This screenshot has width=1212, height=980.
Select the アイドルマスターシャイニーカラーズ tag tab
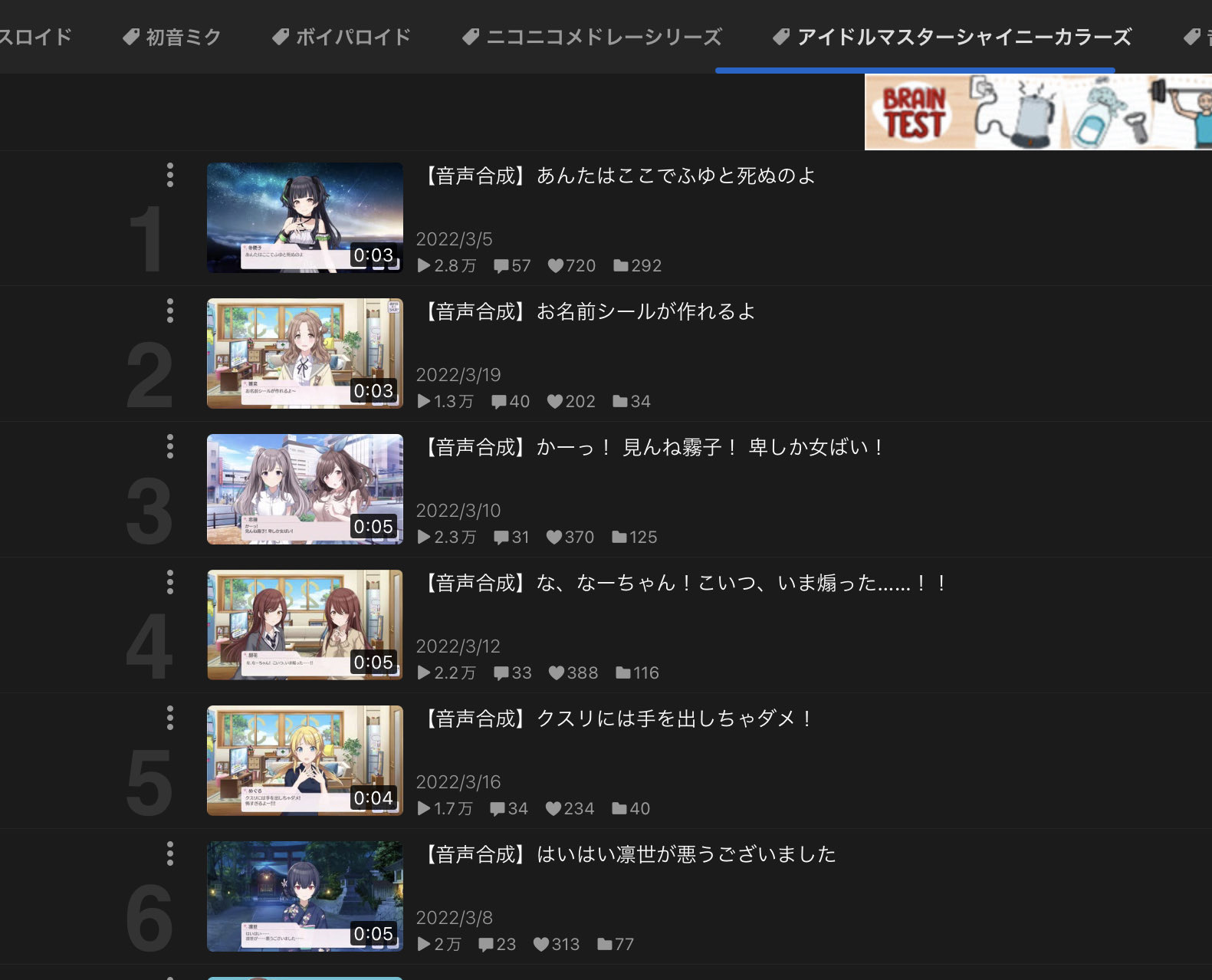952,37
